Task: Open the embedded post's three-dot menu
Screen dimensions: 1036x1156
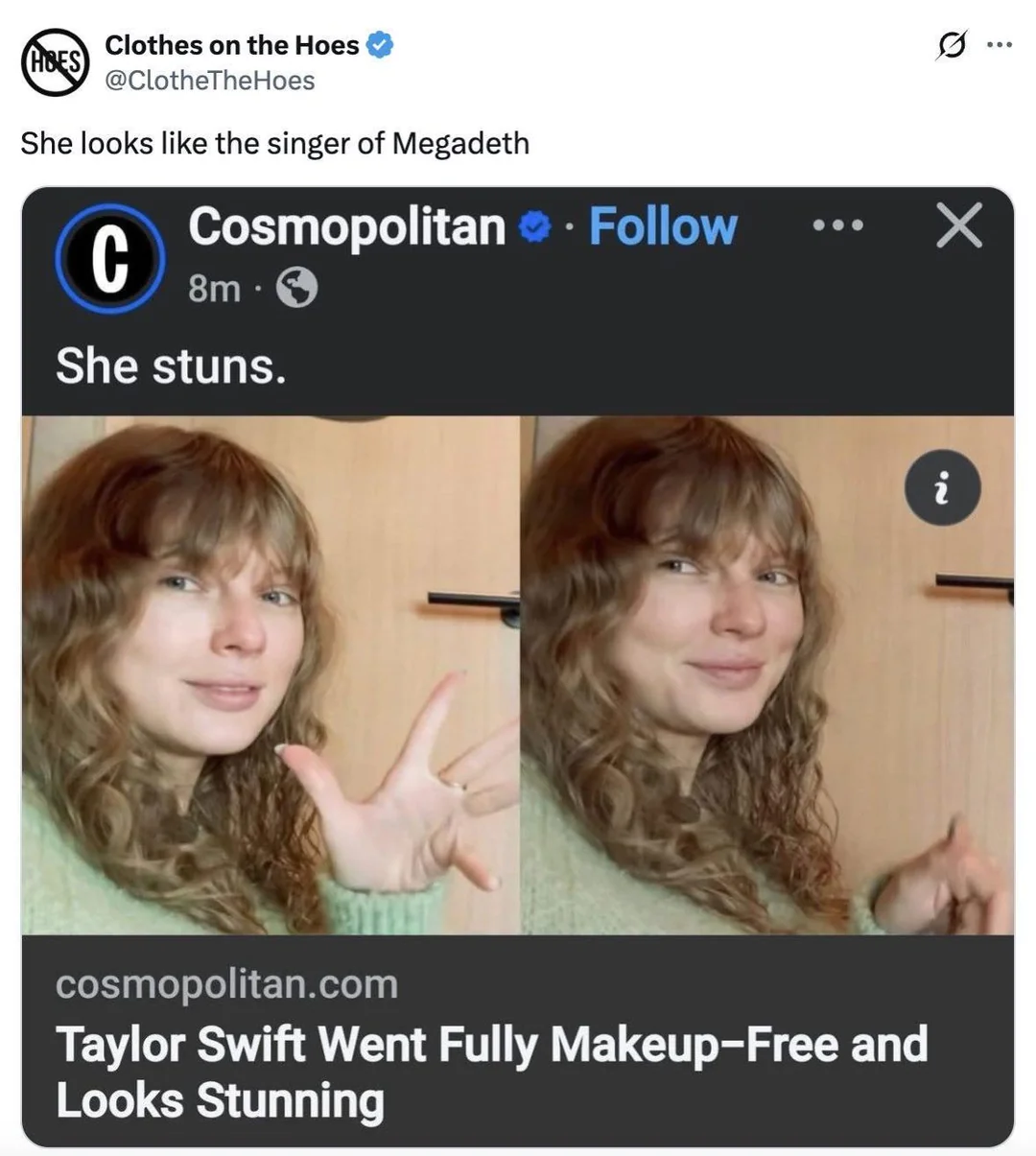Action: coord(837,226)
